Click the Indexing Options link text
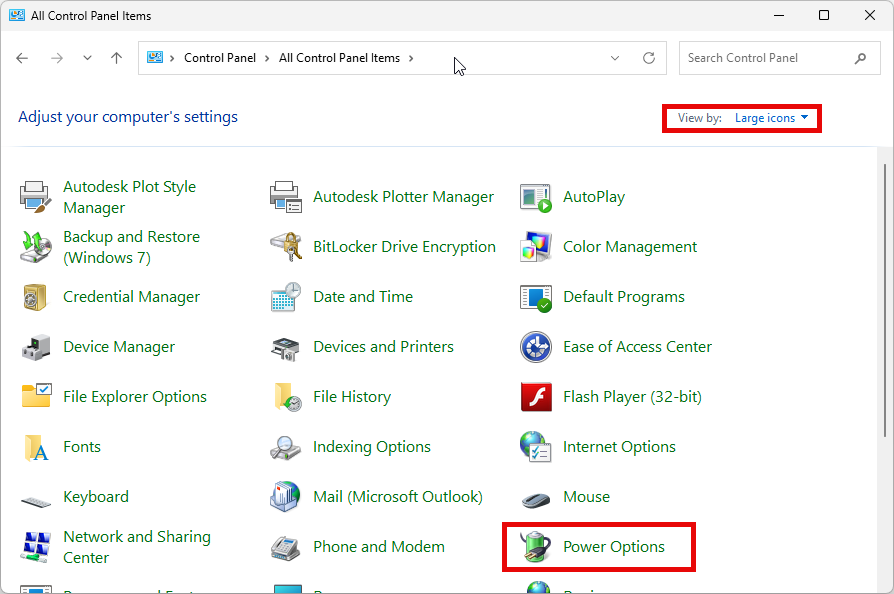894x594 pixels. [x=371, y=447]
